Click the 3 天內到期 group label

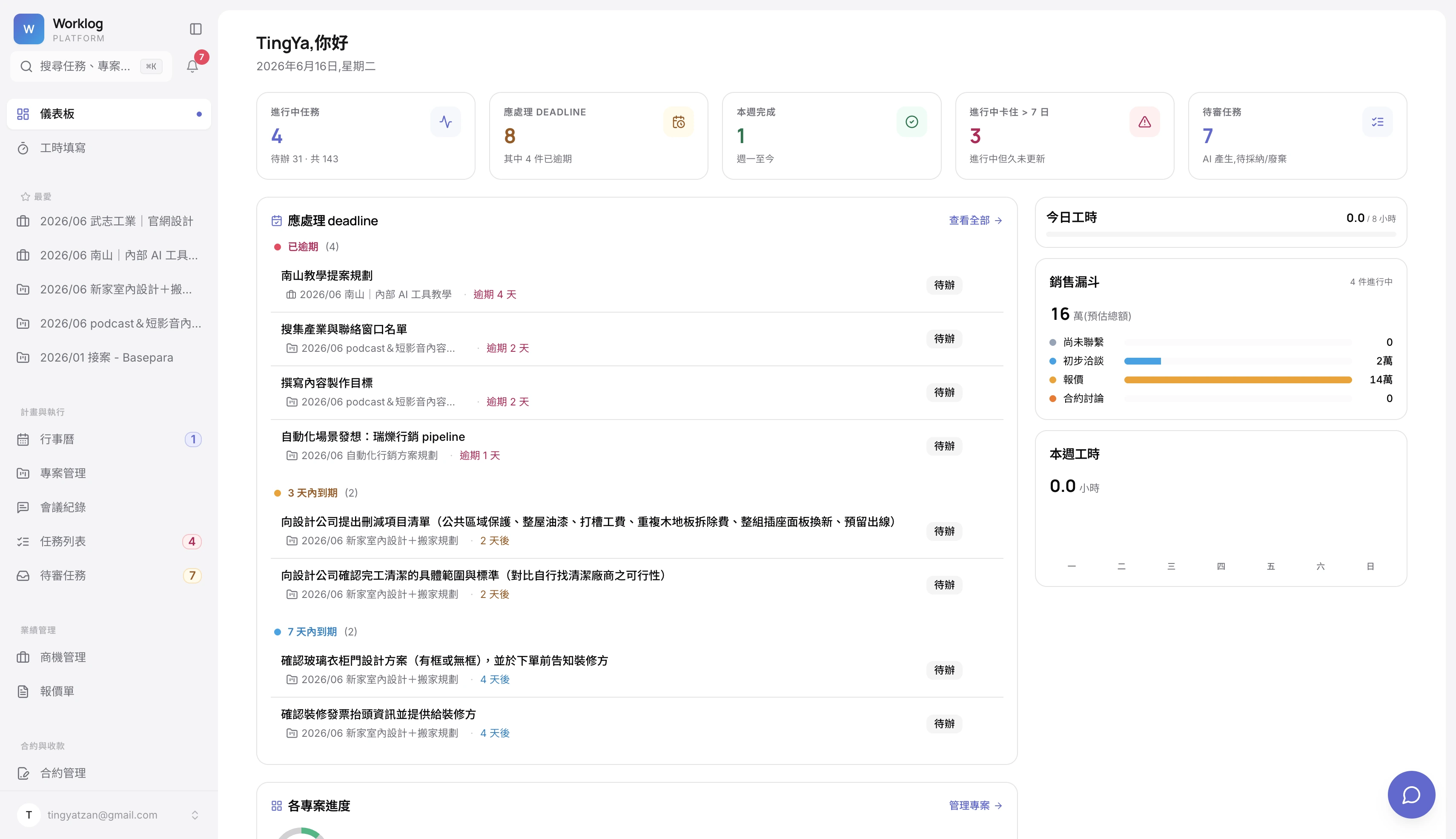click(x=312, y=493)
